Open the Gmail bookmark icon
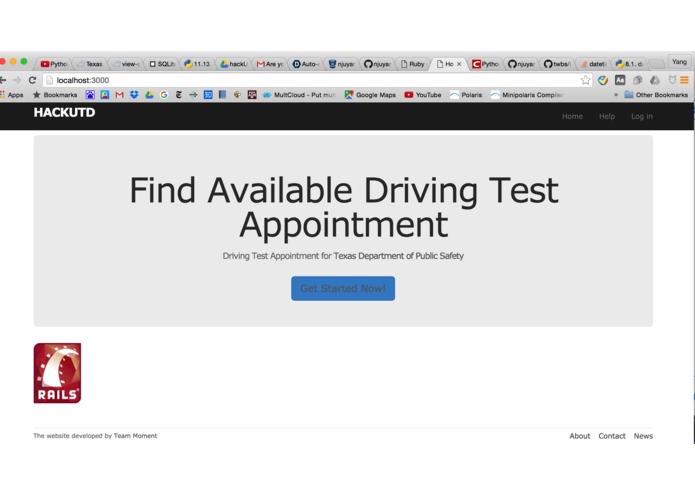The width and height of the screenshot is (695, 494). (119, 95)
